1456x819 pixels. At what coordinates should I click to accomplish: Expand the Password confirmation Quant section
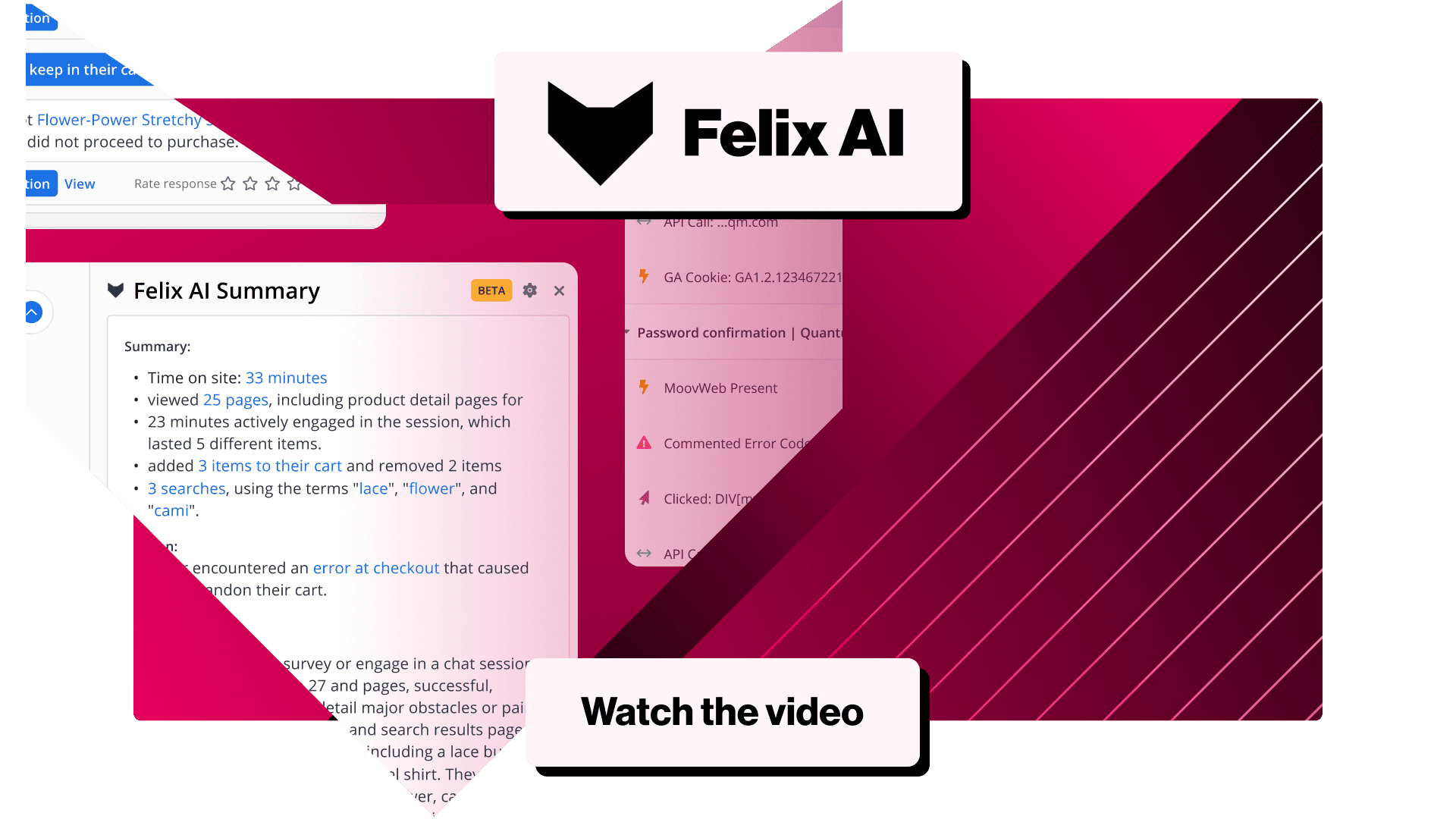point(626,332)
